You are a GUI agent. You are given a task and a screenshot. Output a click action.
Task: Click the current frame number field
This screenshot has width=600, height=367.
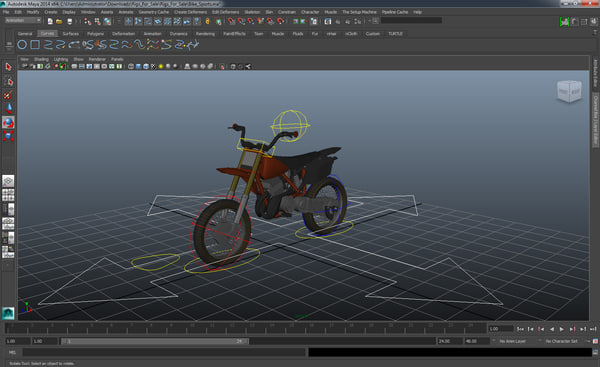(500, 329)
